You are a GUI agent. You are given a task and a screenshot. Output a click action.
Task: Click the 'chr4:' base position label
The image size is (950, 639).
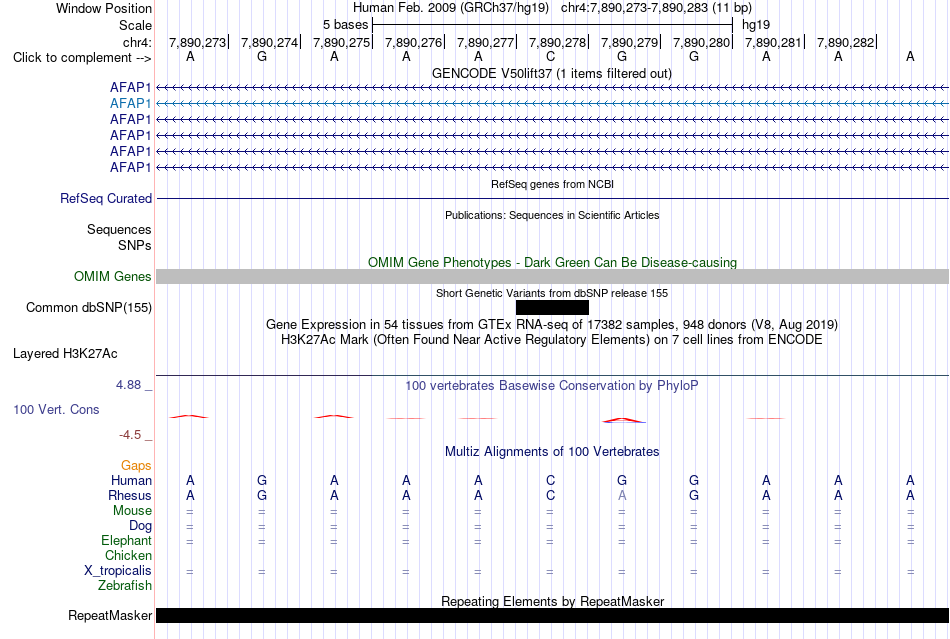tap(138, 42)
